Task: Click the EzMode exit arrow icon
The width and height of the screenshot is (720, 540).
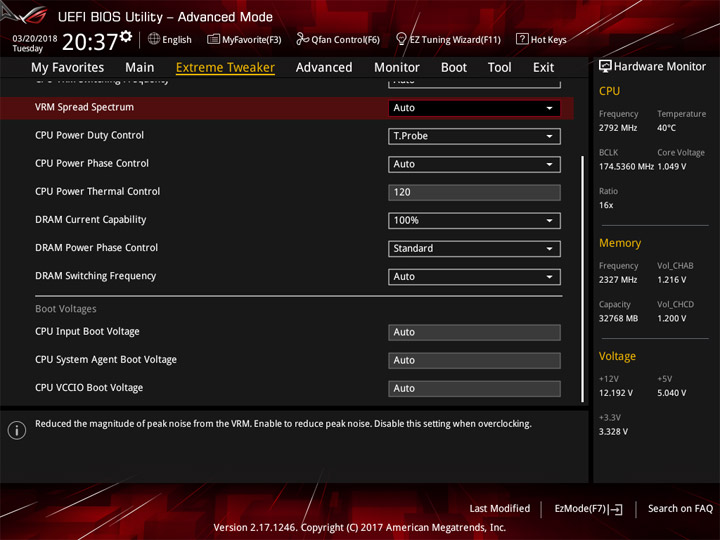Action: pos(616,509)
